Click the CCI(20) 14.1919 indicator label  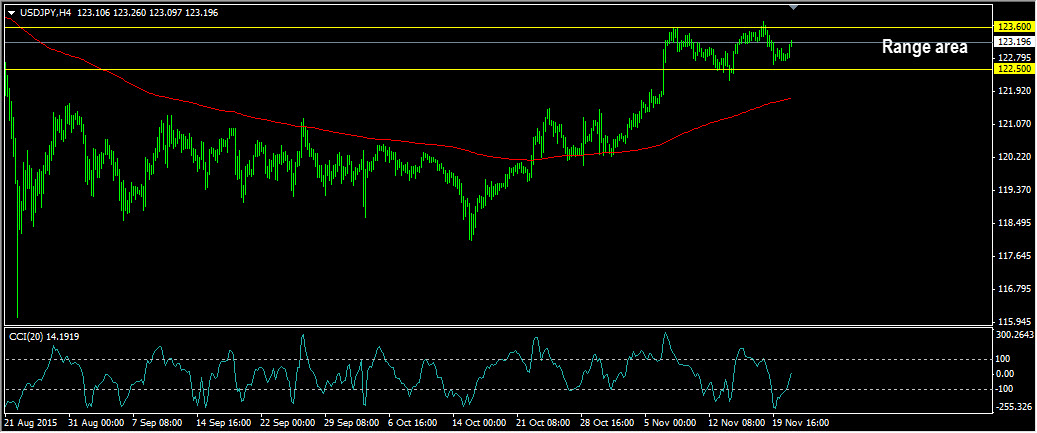44,336
